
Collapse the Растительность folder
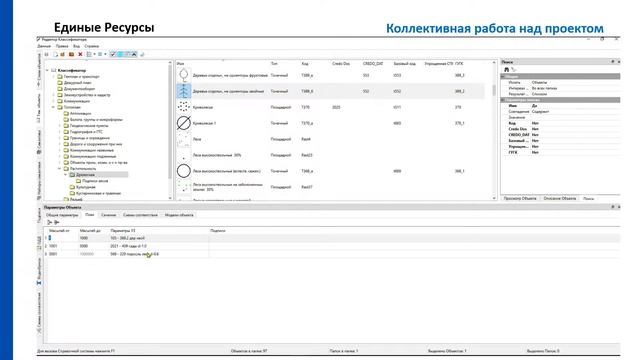pos(60,168)
